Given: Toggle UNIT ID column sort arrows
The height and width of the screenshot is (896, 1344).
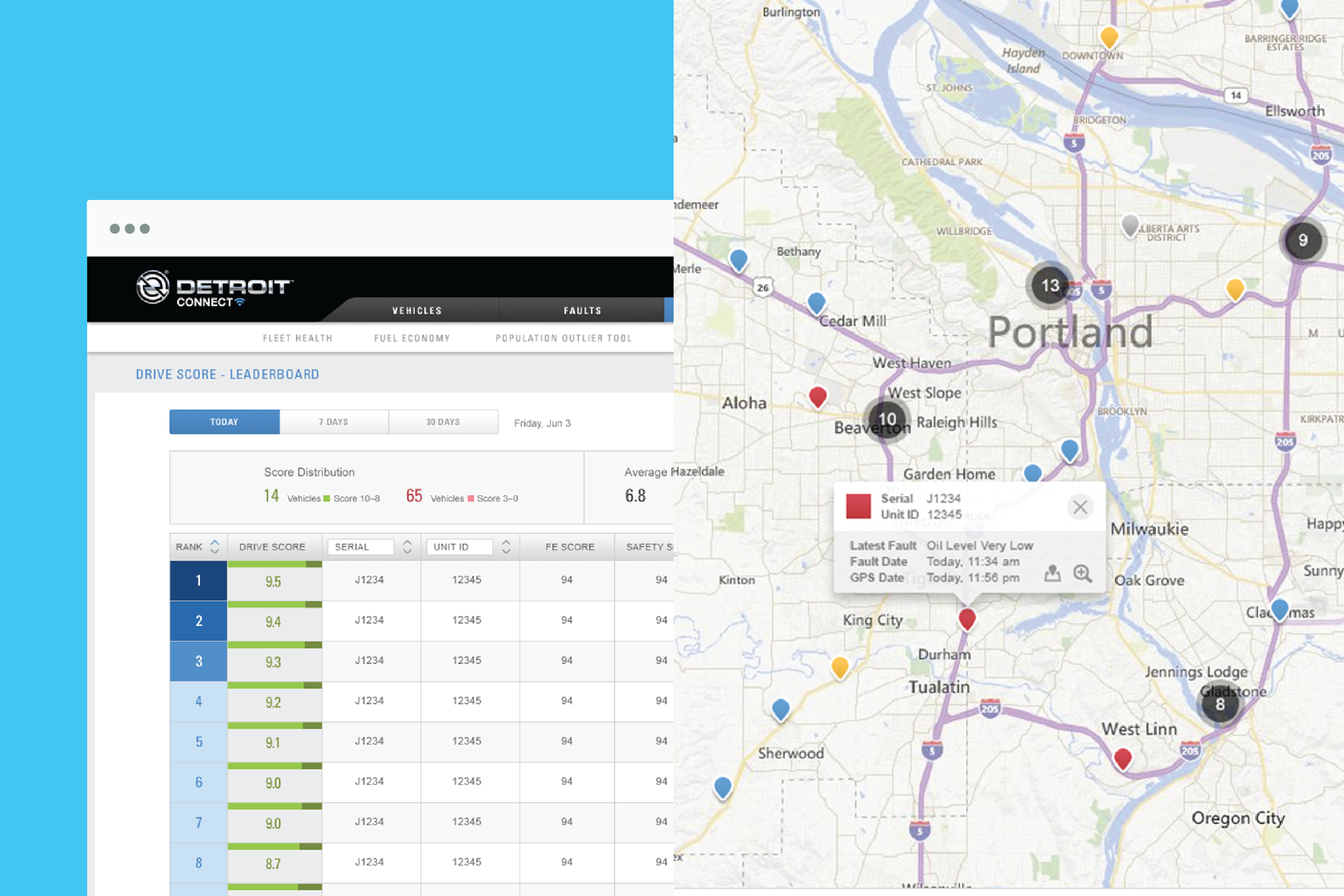Looking at the screenshot, I should point(506,547).
